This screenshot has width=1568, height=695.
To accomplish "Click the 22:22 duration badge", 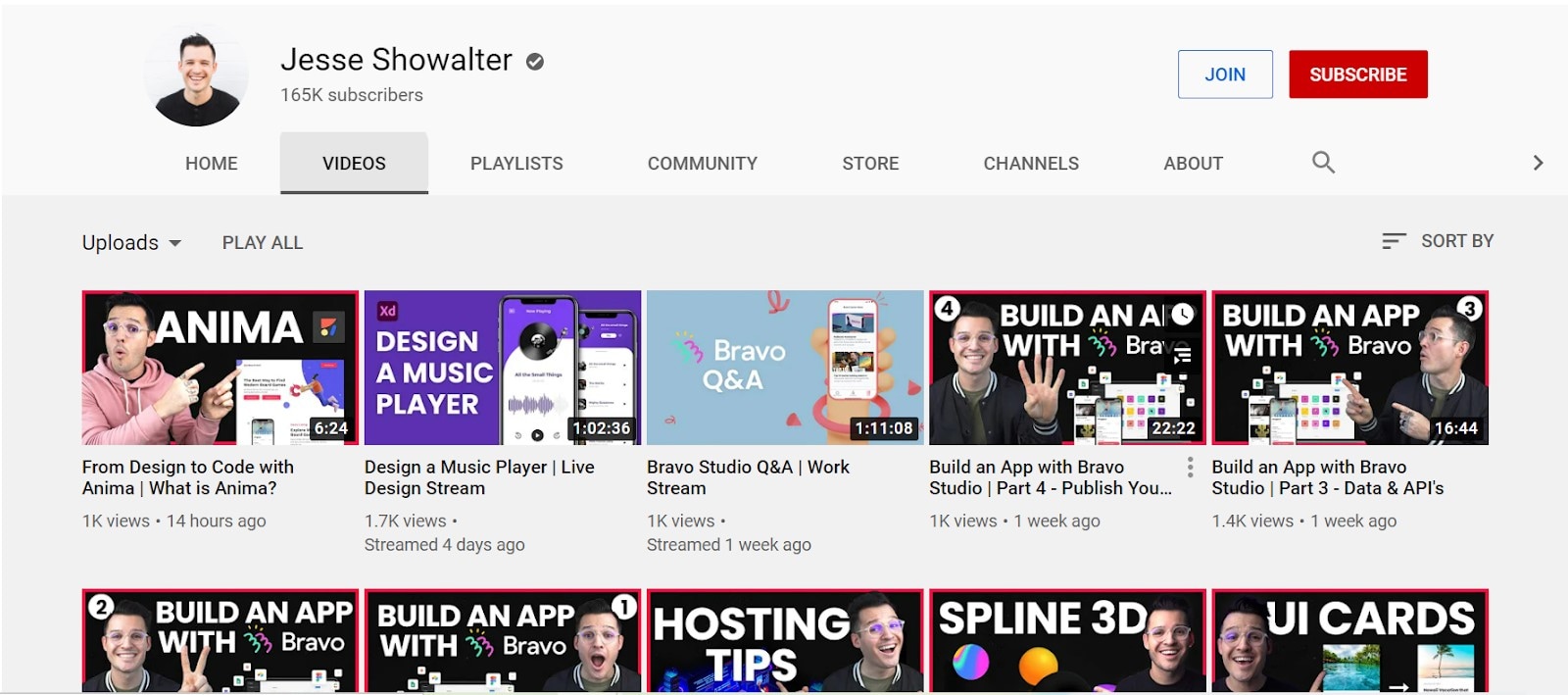I will [x=1173, y=428].
